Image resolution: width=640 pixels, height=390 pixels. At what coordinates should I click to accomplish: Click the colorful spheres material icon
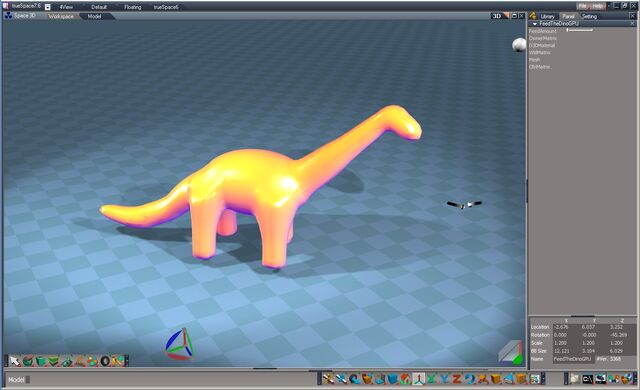tap(93, 361)
